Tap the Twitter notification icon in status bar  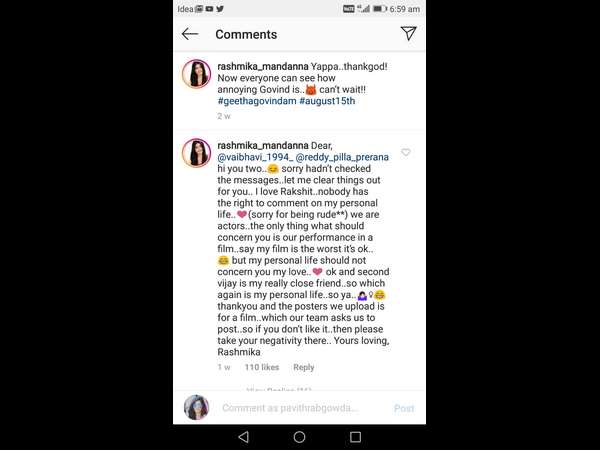(x=220, y=8)
